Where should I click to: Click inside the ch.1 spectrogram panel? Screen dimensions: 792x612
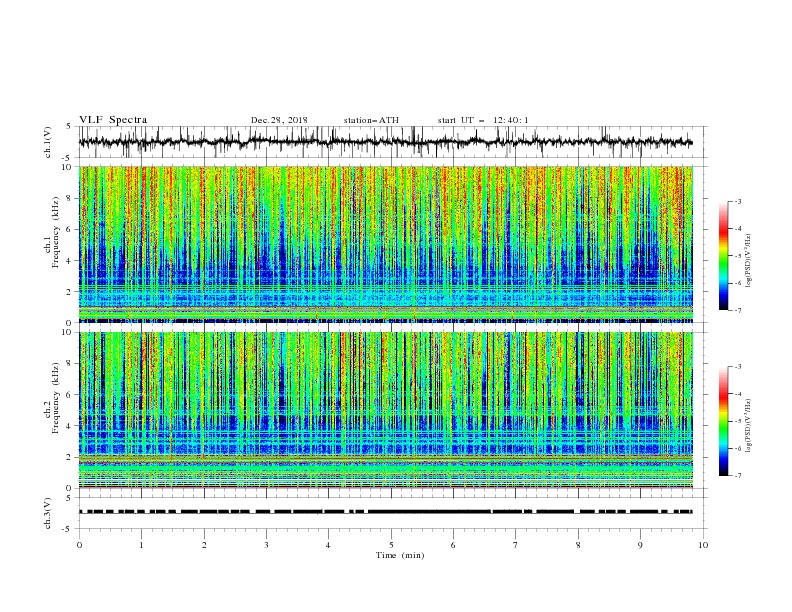(x=386, y=244)
